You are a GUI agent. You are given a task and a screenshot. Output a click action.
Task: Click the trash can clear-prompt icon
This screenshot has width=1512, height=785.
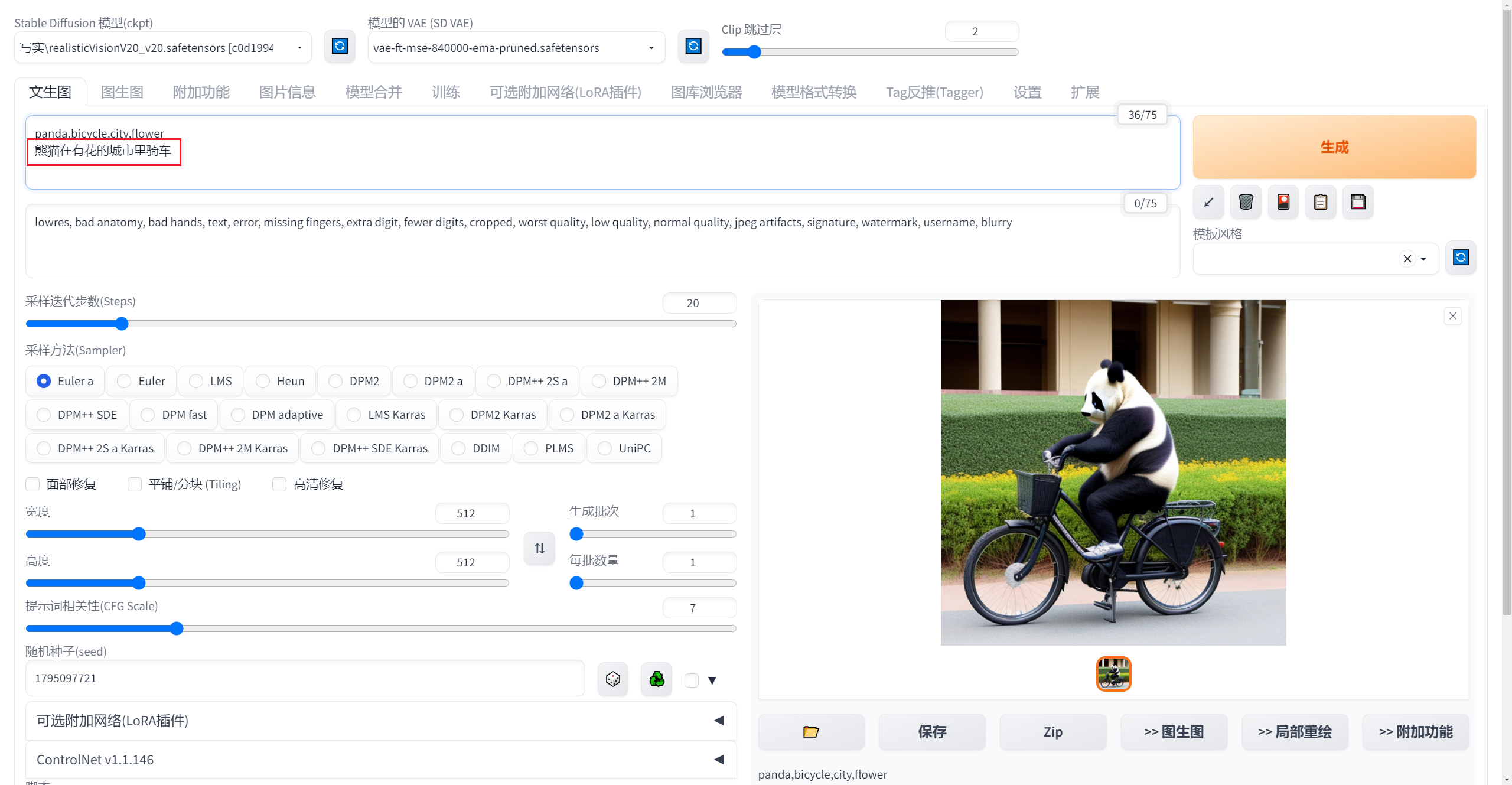coord(1246,202)
